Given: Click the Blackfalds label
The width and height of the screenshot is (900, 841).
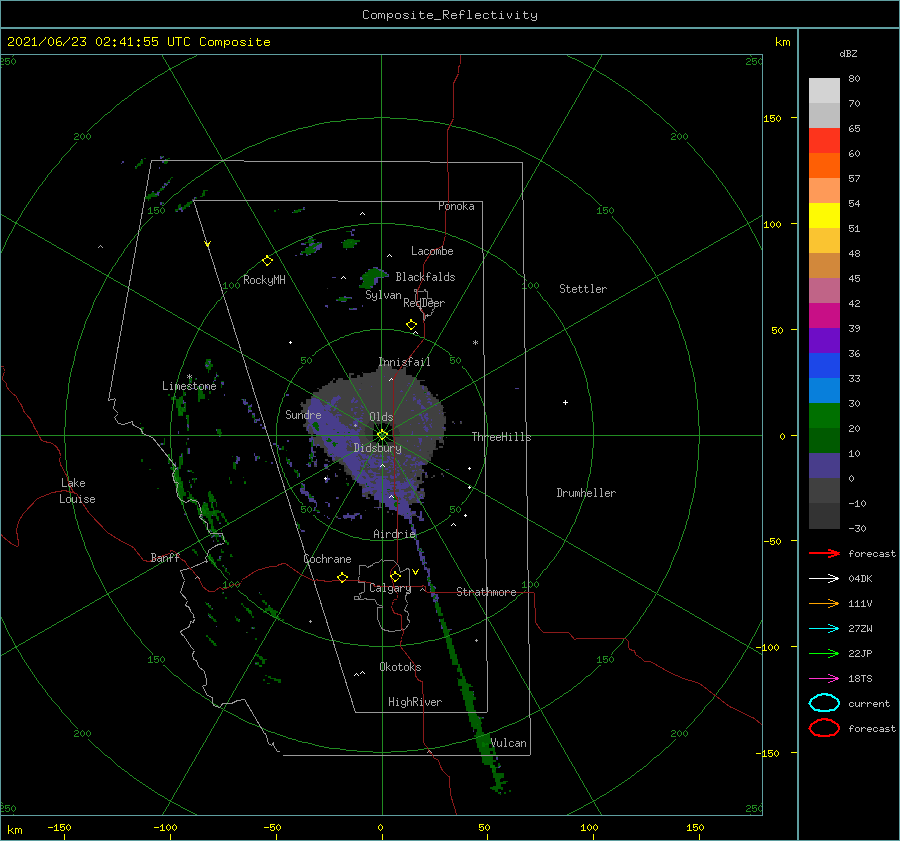Looking at the screenshot, I should 425,277.
